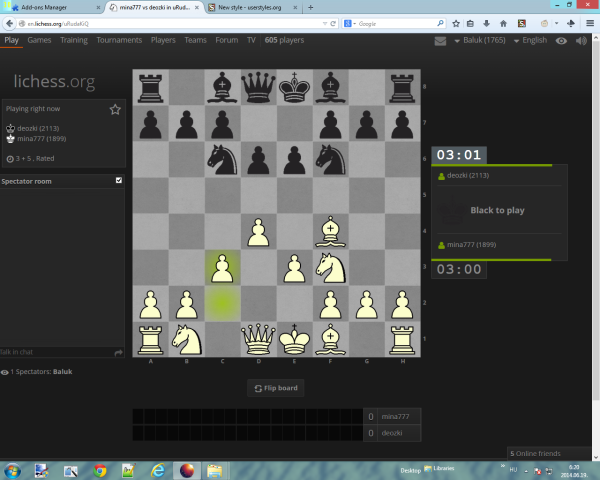Click the page vertical scrollbar
This screenshot has width=600, height=480.
[x=596, y=247]
